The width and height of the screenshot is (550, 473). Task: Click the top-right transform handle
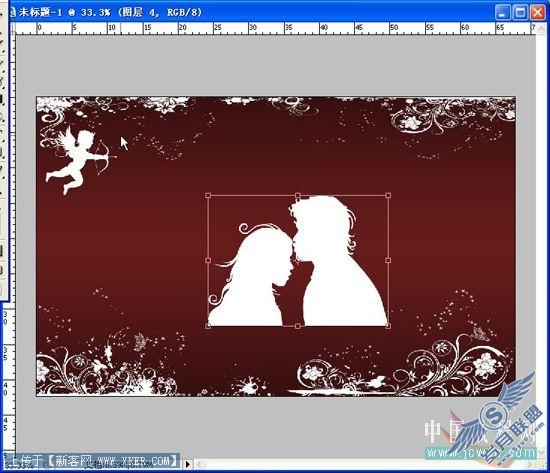click(x=388, y=195)
